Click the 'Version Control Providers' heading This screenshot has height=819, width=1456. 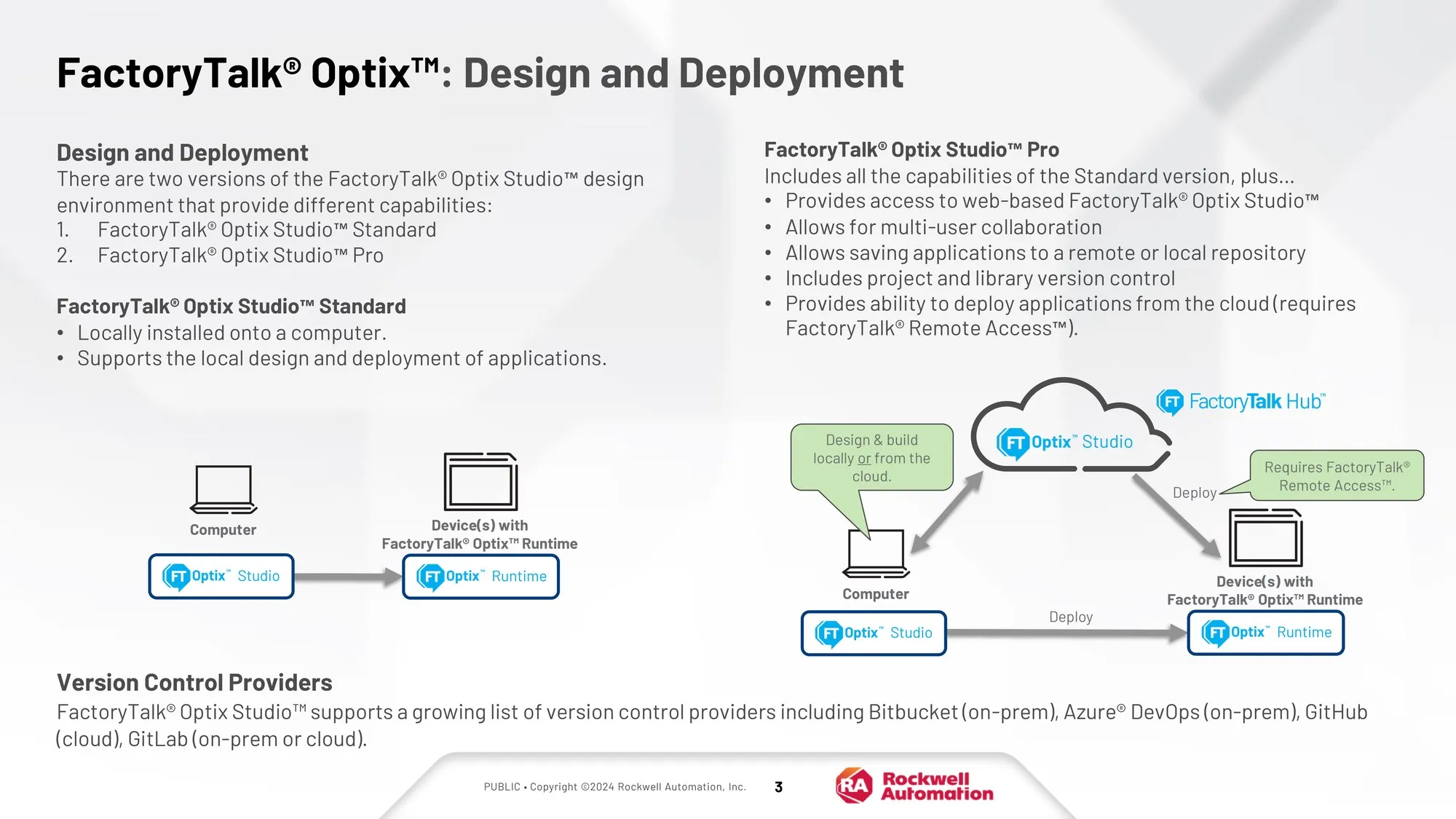click(x=194, y=683)
